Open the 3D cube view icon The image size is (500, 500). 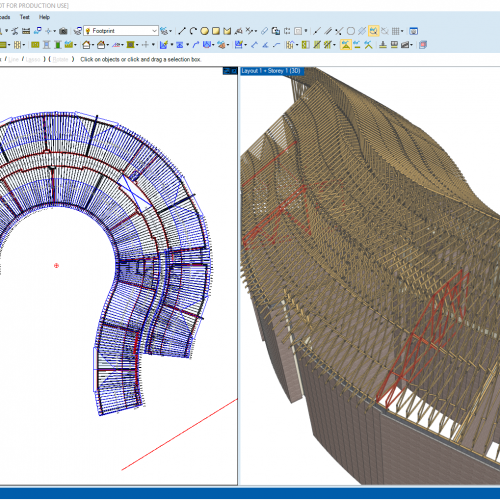click(x=423, y=45)
